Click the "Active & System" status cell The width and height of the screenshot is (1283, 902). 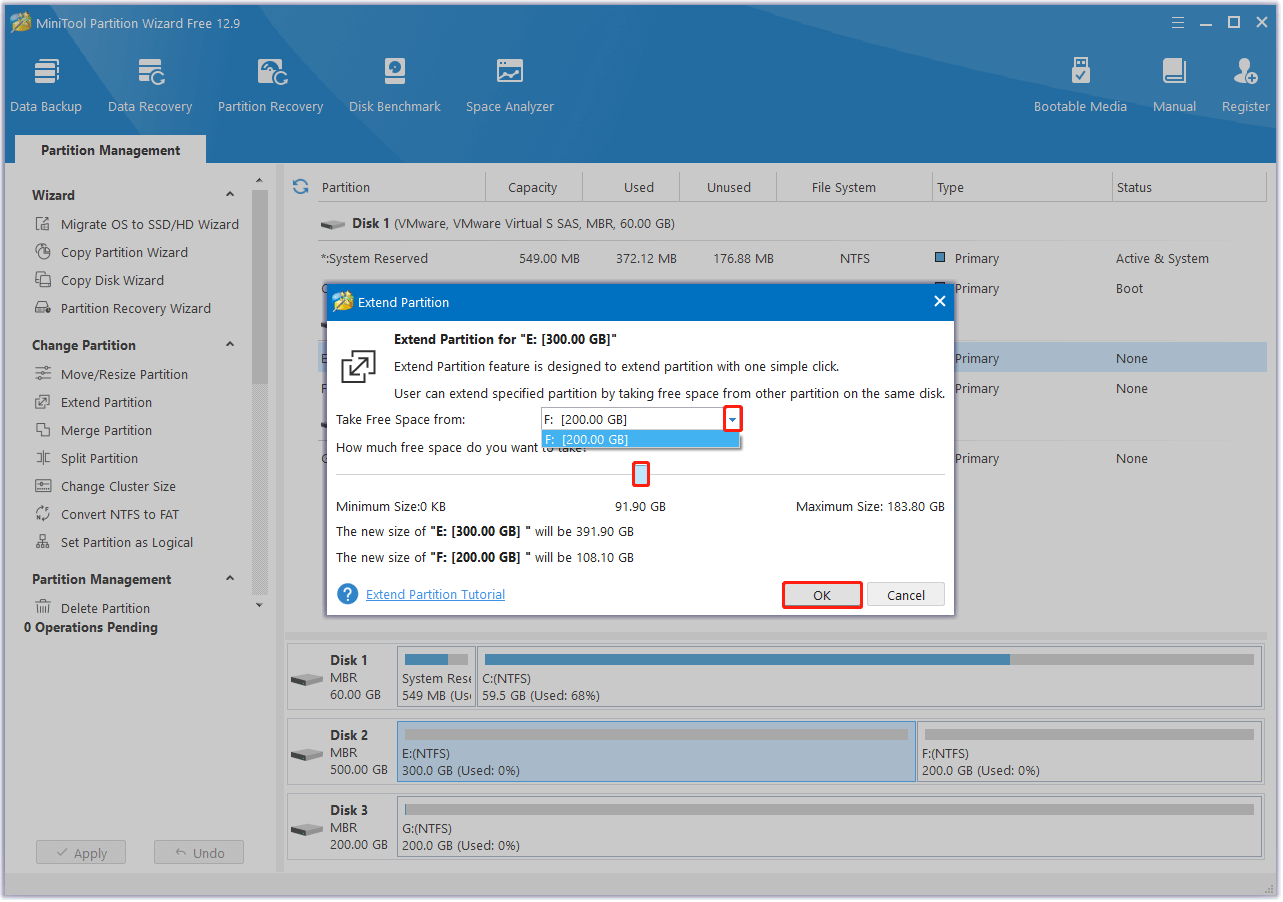tap(1162, 258)
